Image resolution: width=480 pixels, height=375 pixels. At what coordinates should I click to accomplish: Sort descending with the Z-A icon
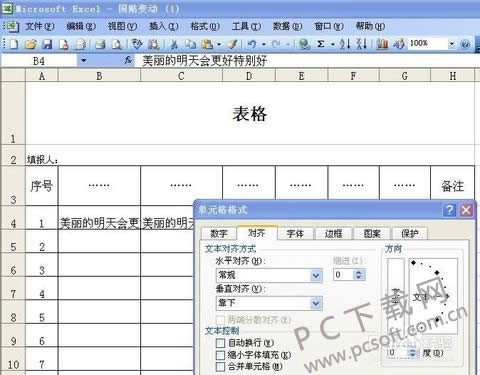pos(361,44)
